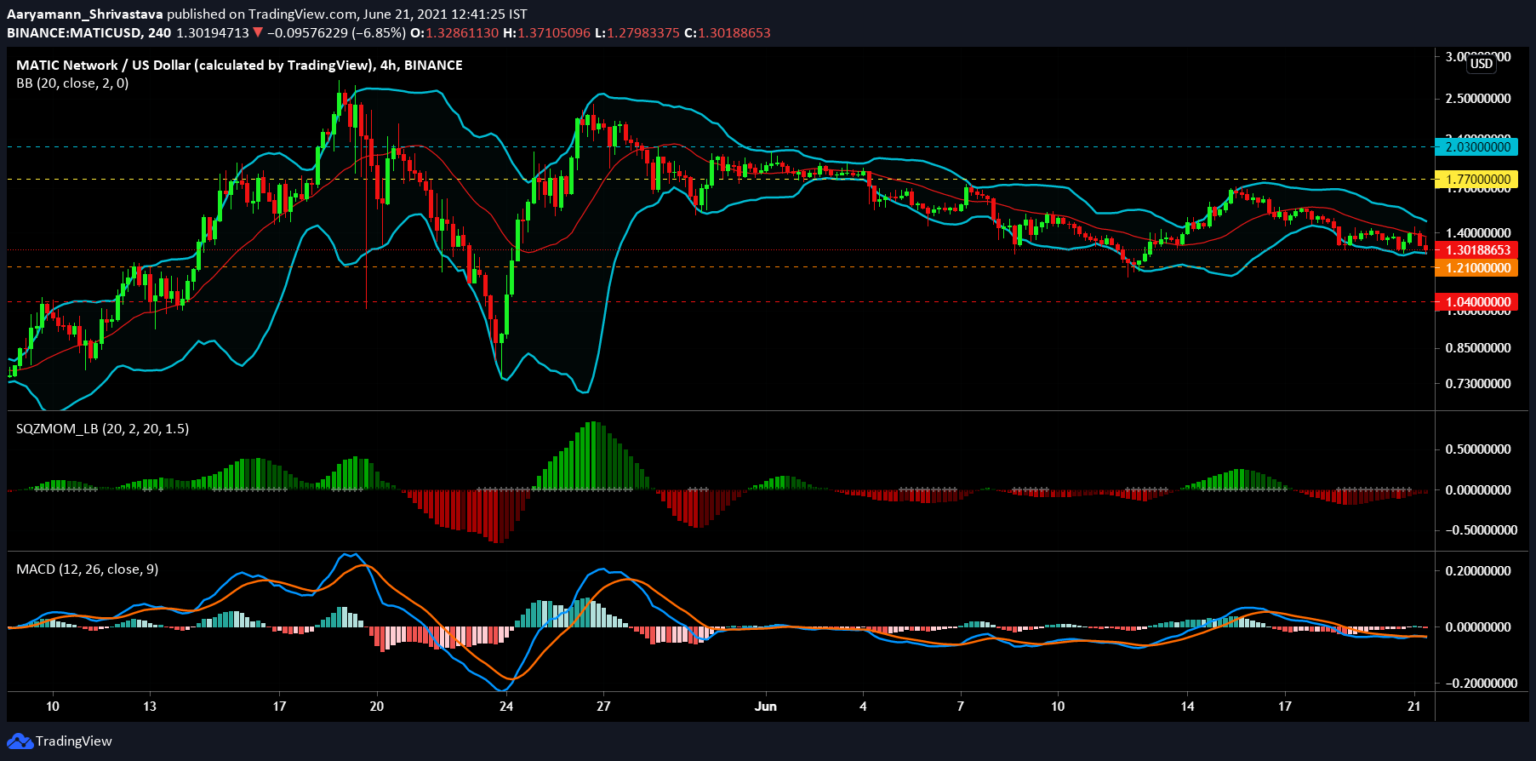Click the 1.77000000 yellow price label

pyautogui.click(x=1477, y=180)
